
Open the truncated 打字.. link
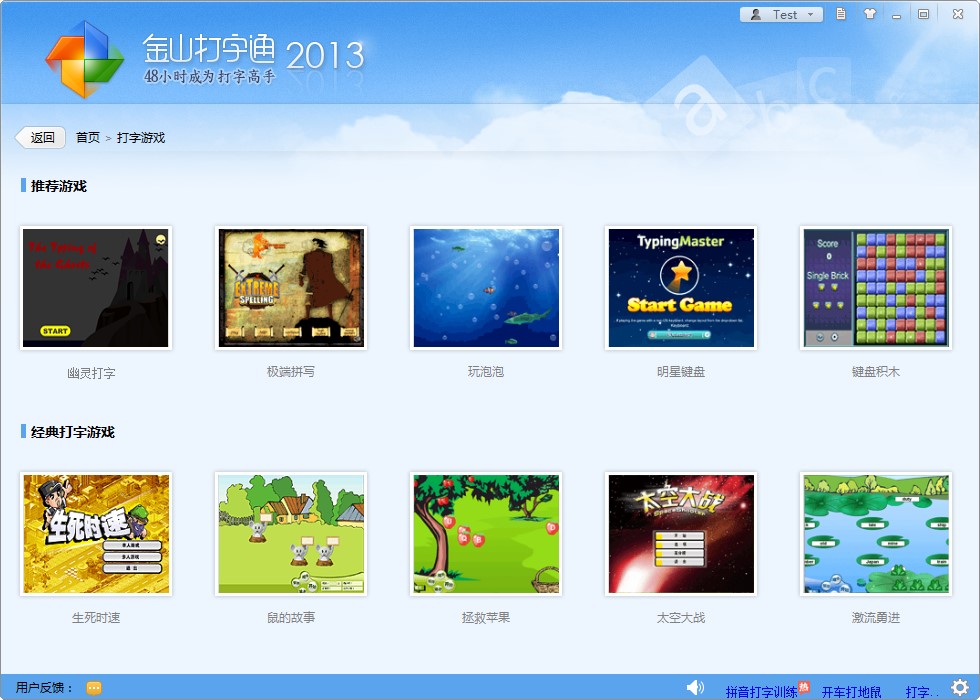pos(922,692)
